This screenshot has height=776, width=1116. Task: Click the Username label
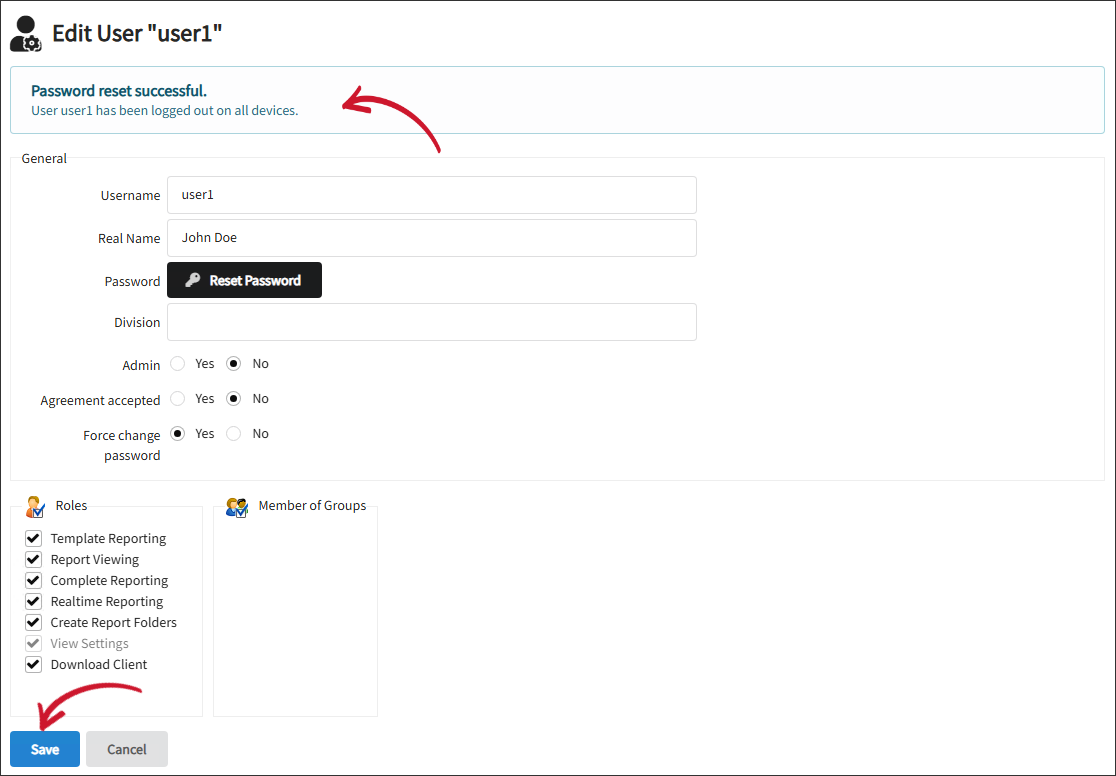click(130, 195)
